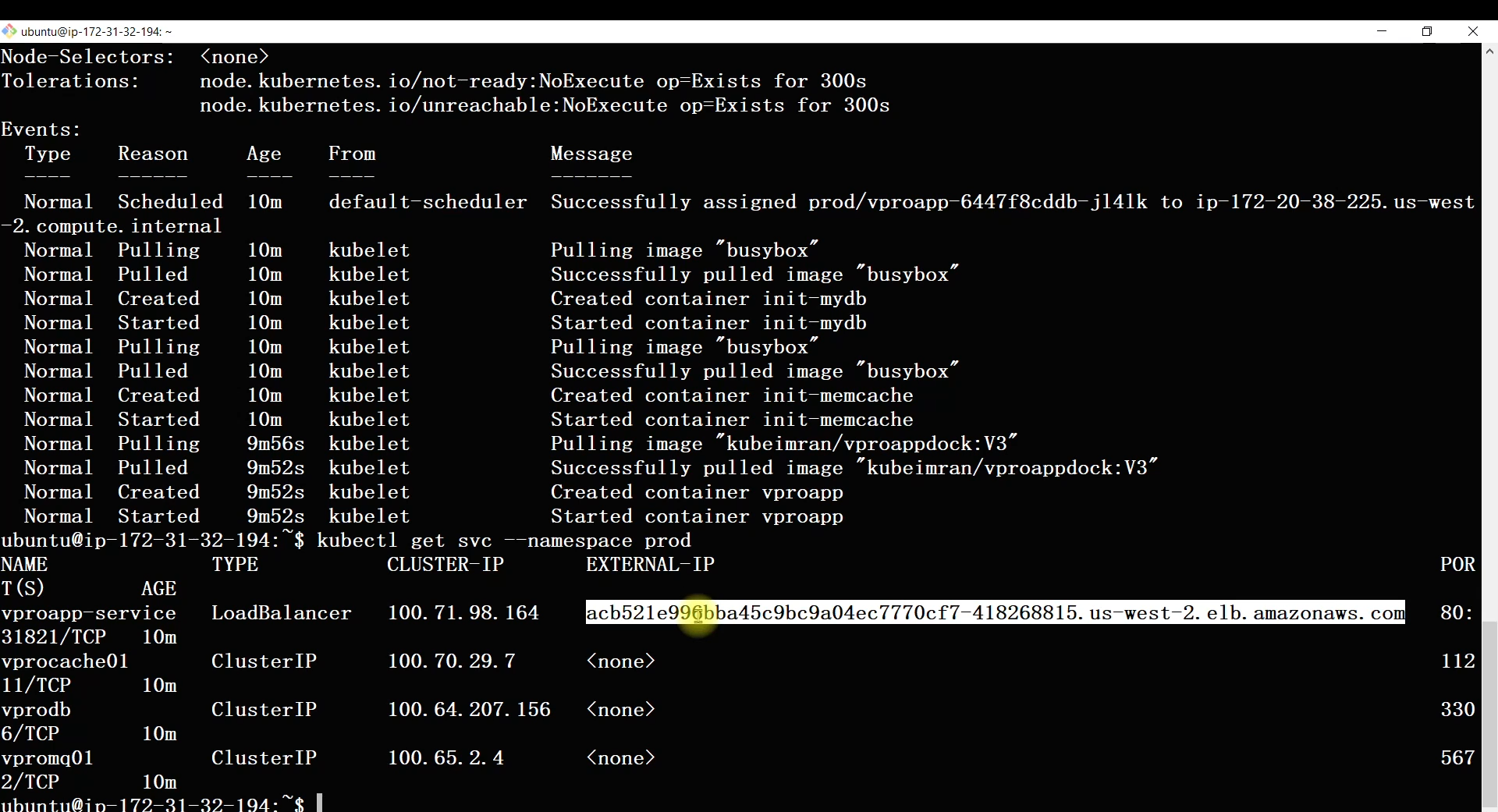Restore down the terminal window

pos(1427,31)
